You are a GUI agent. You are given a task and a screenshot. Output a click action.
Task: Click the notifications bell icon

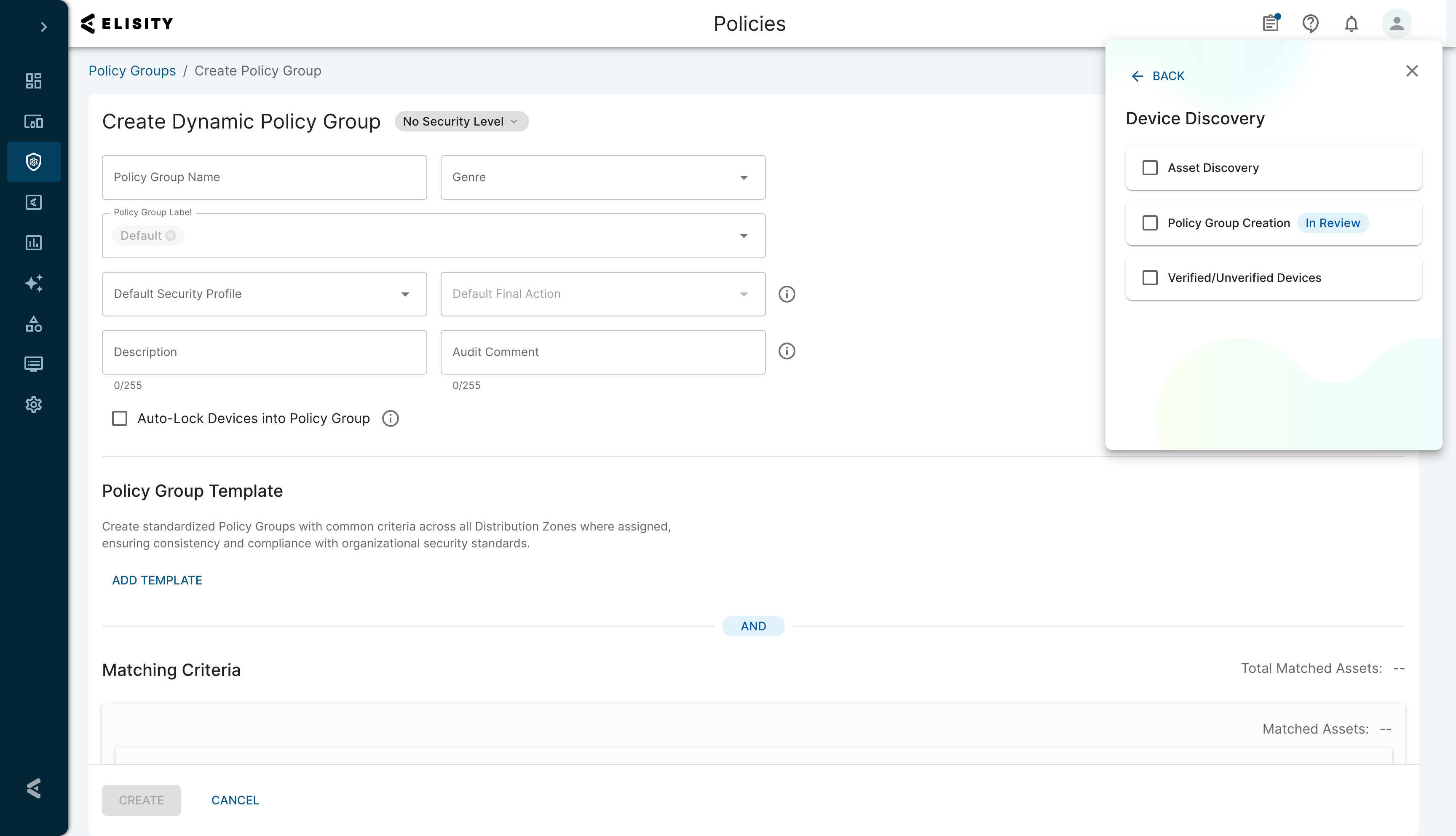coord(1351,24)
